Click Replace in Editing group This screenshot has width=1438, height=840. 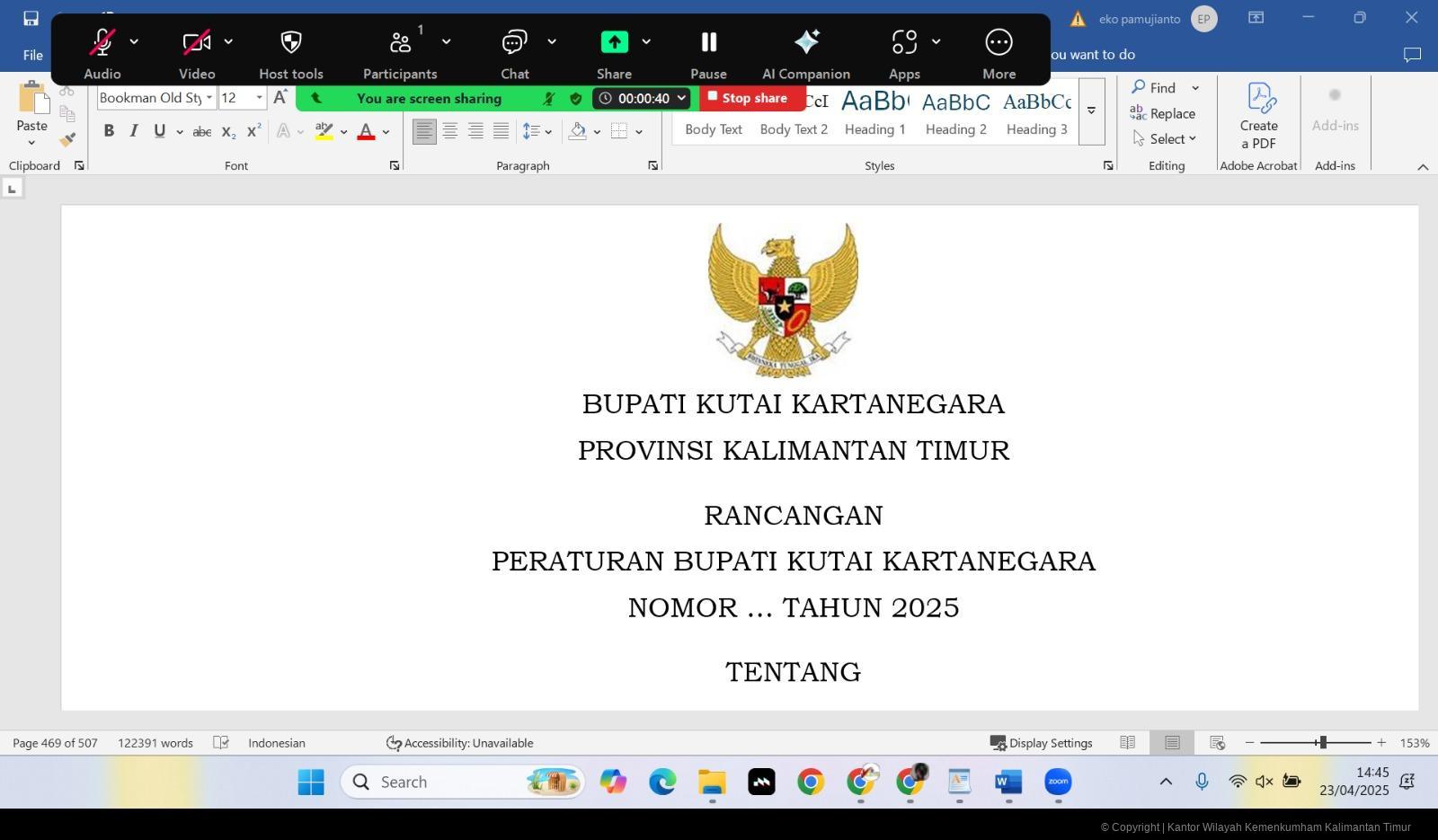point(1163,113)
